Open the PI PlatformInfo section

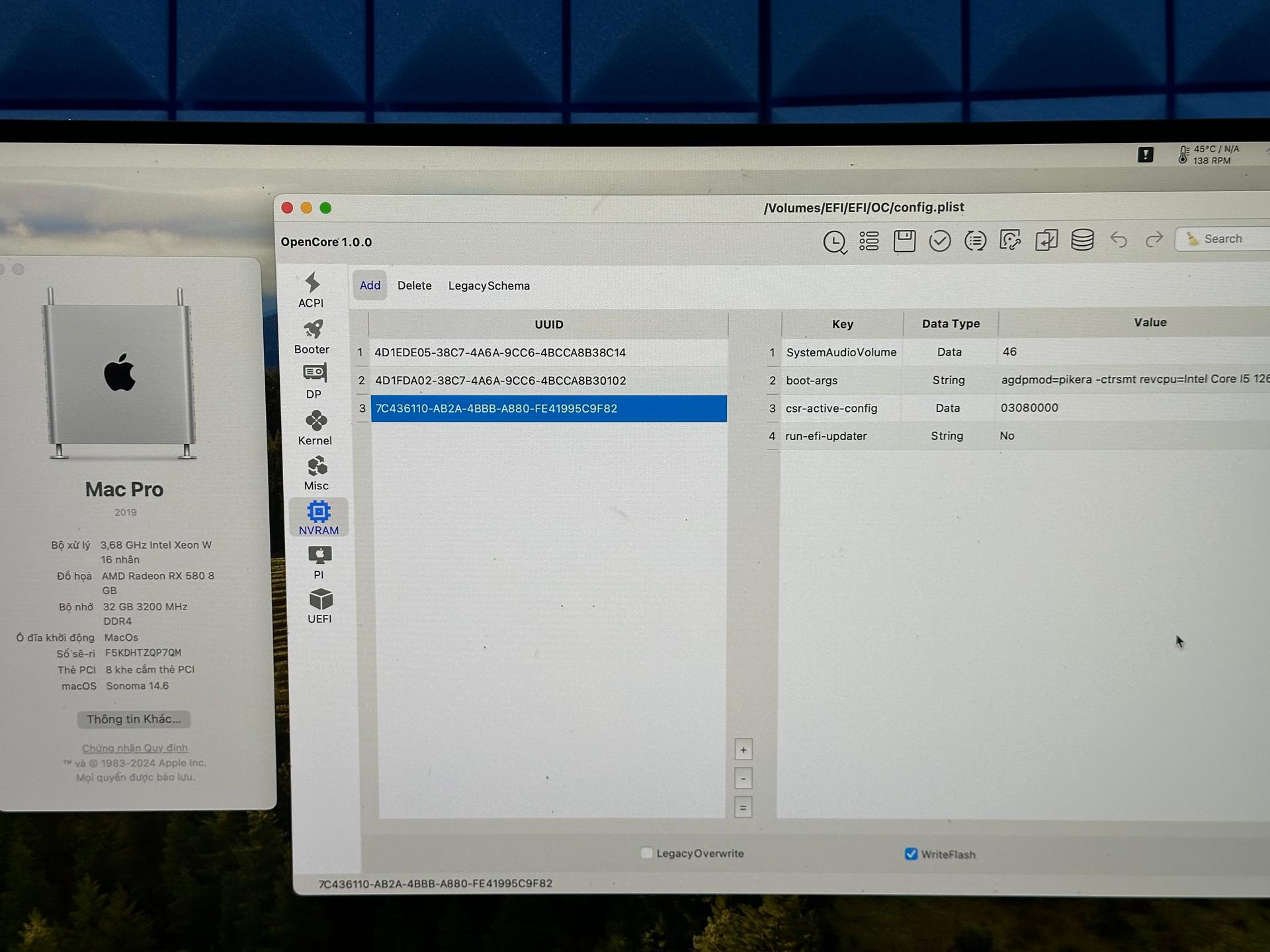[x=319, y=563]
